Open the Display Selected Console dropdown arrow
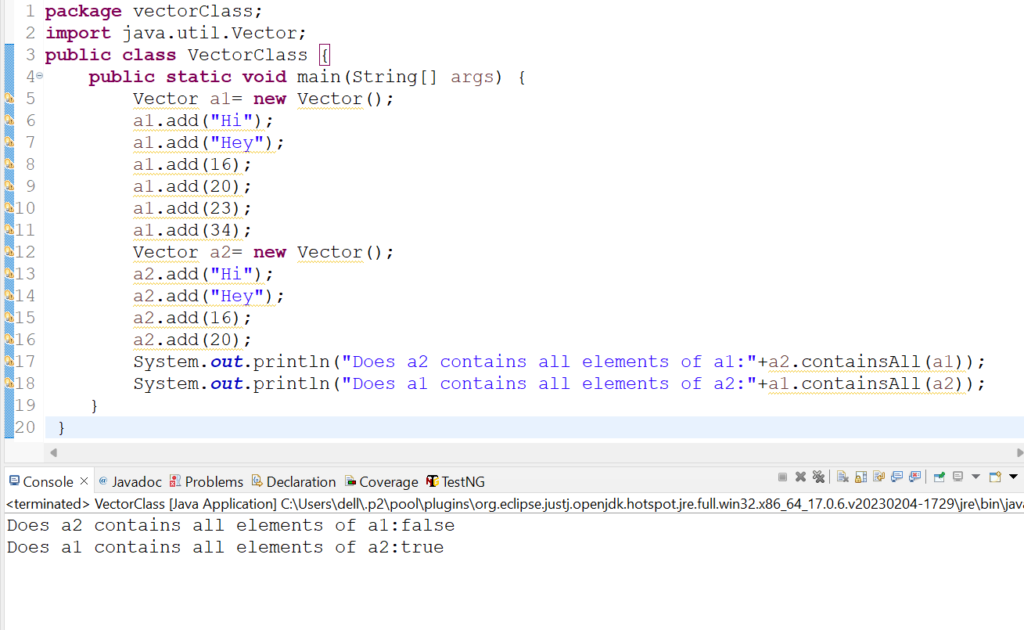1024x630 pixels. tap(976, 477)
